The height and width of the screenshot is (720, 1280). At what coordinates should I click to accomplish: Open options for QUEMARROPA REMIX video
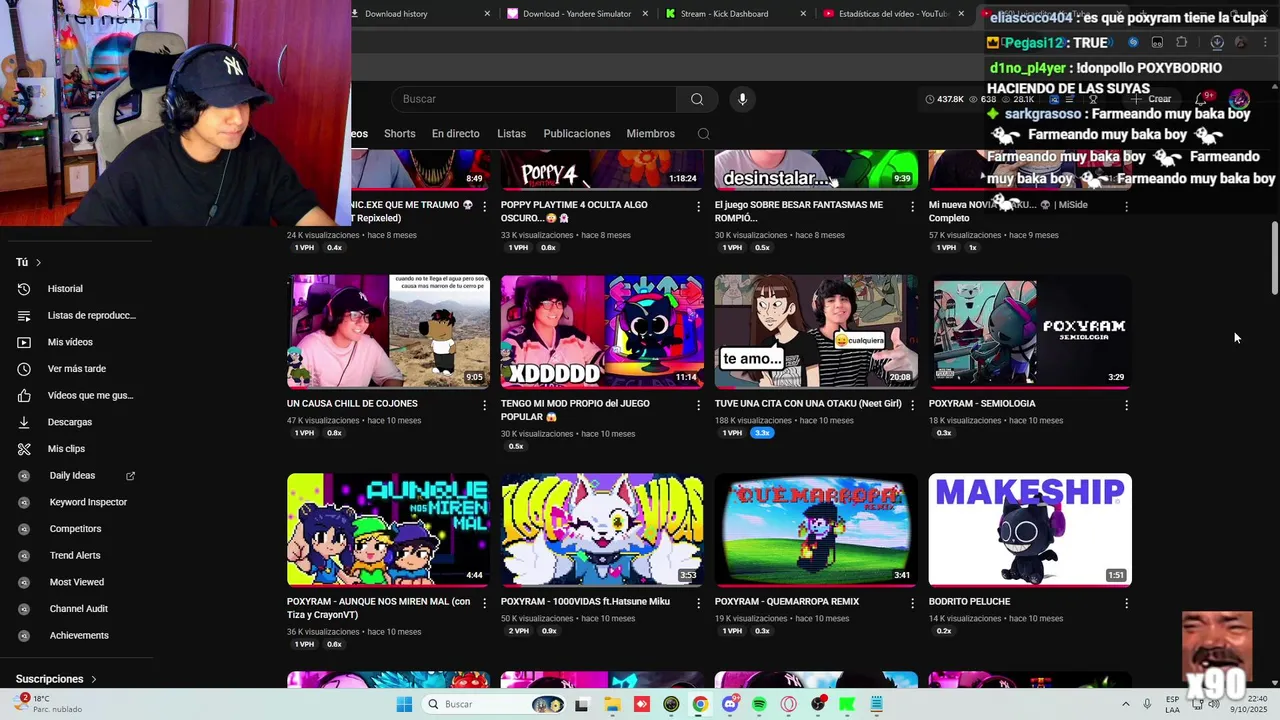tap(912, 603)
